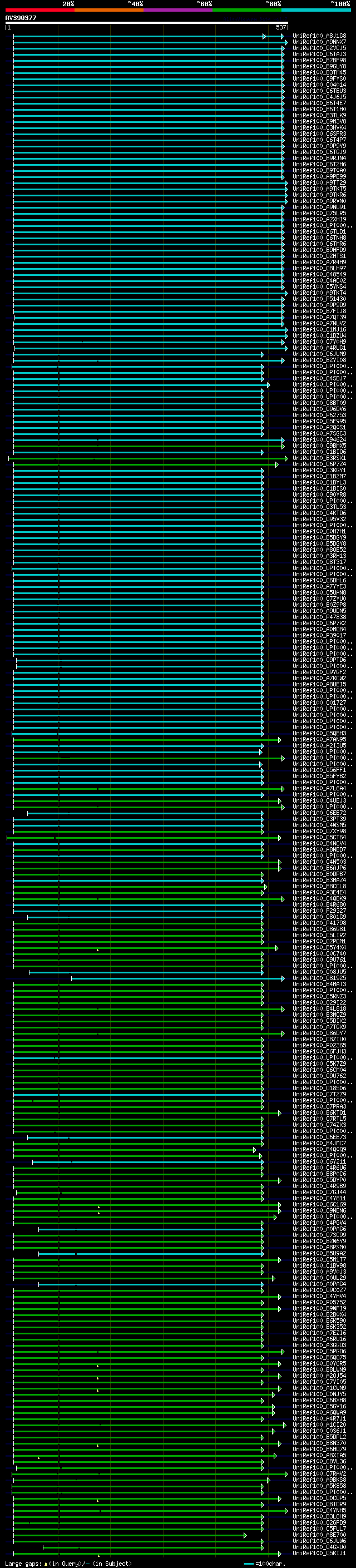Click the query end position 537
This screenshot has width=356, height=1568.
tap(280, 28)
